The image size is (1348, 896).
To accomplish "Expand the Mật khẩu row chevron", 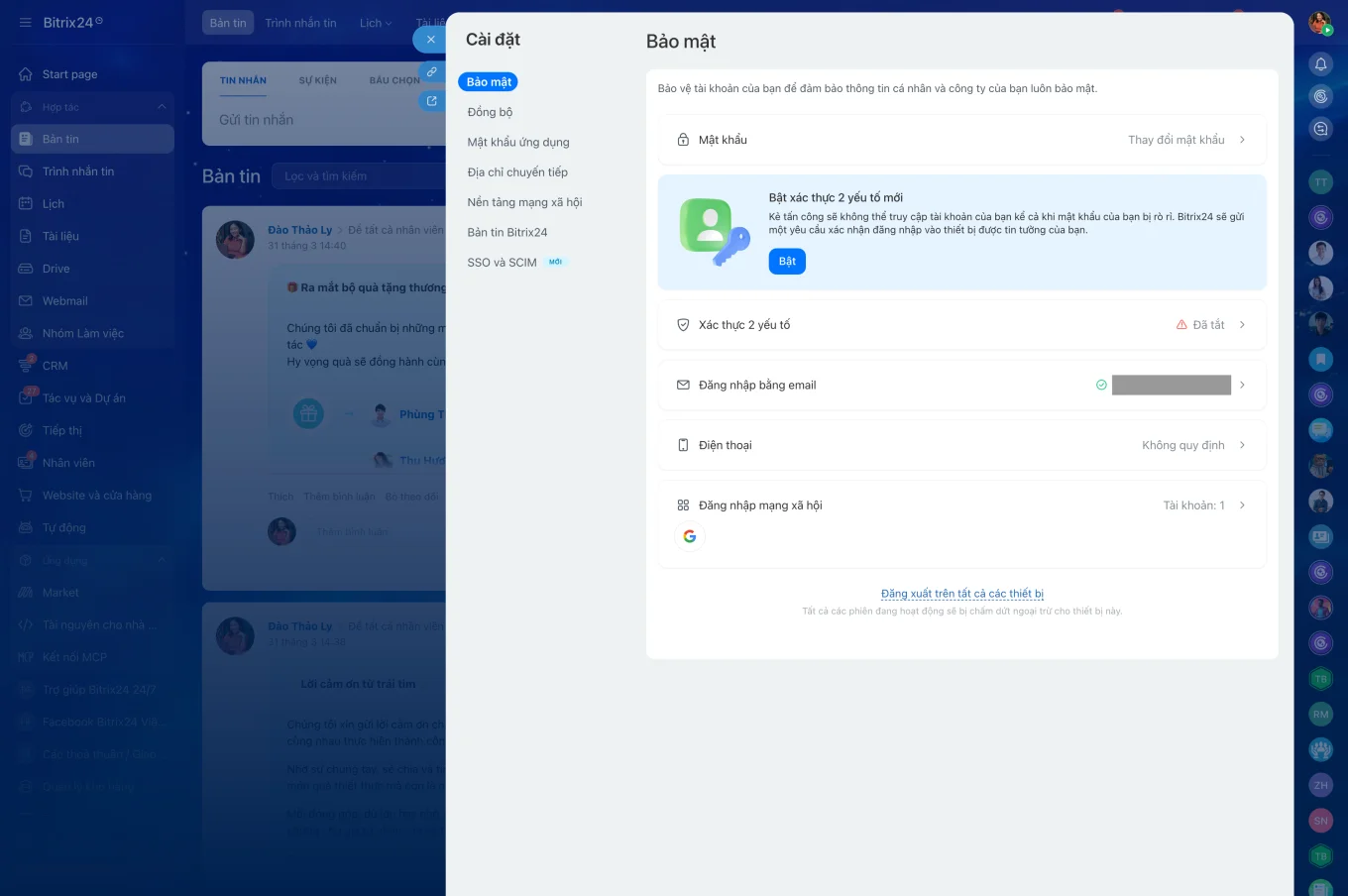I will [x=1242, y=140].
